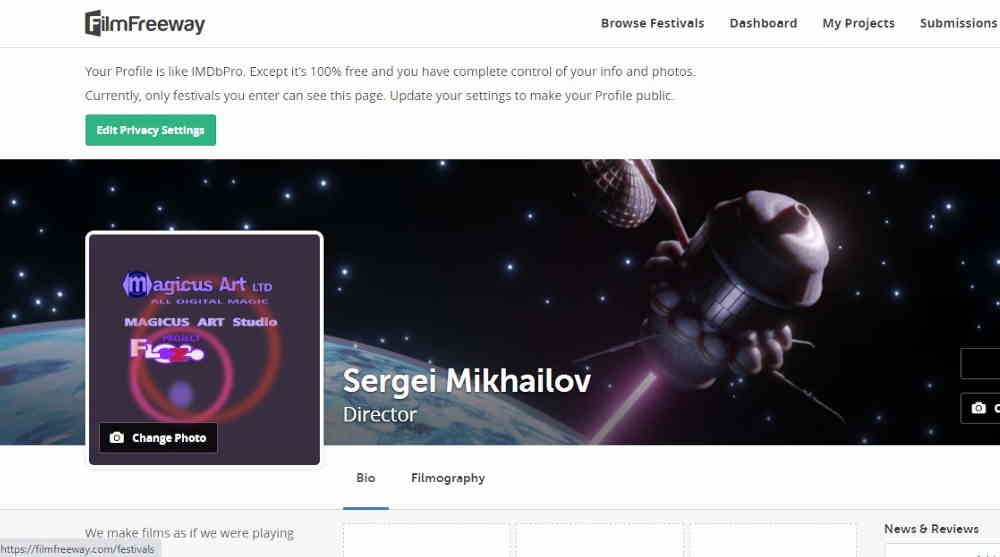This screenshot has width=1000, height=557.
Task: Select the middle empty photo placeholder box
Action: click(x=600, y=540)
